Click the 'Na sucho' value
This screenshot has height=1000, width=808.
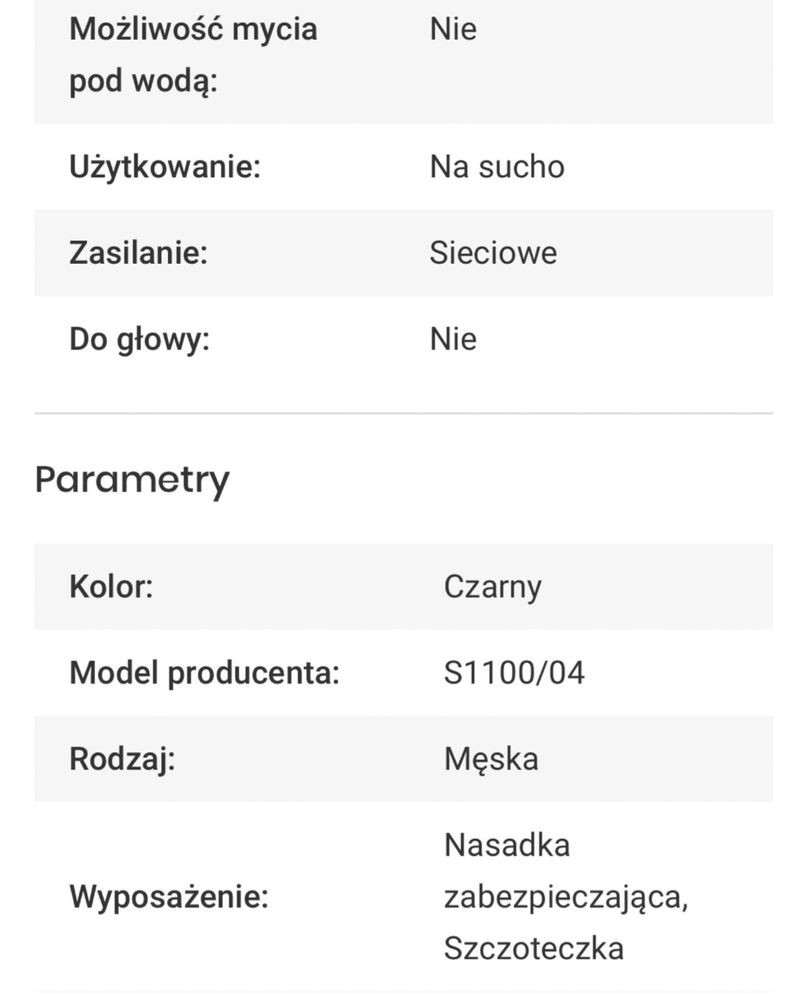497,167
